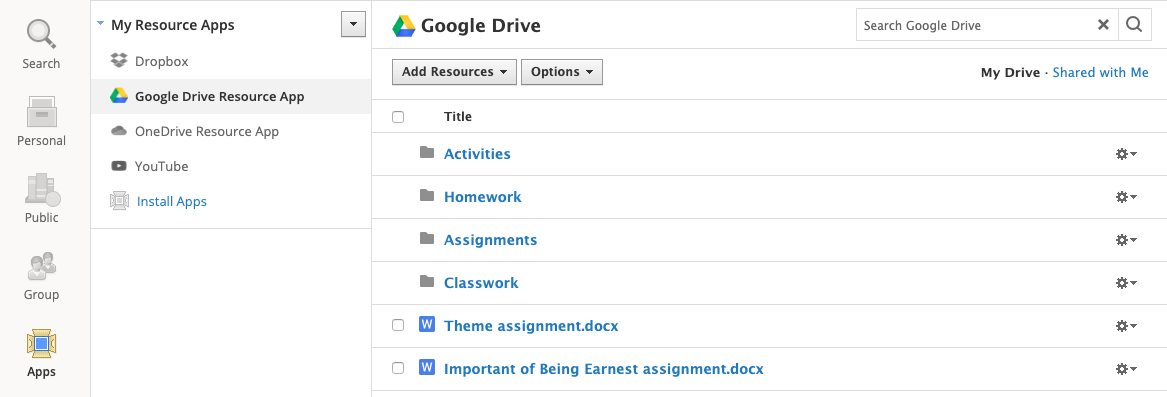Switch to Shared with Me view
Image resolution: width=1167 pixels, height=397 pixels.
pyautogui.click(x=1100, y=72)
